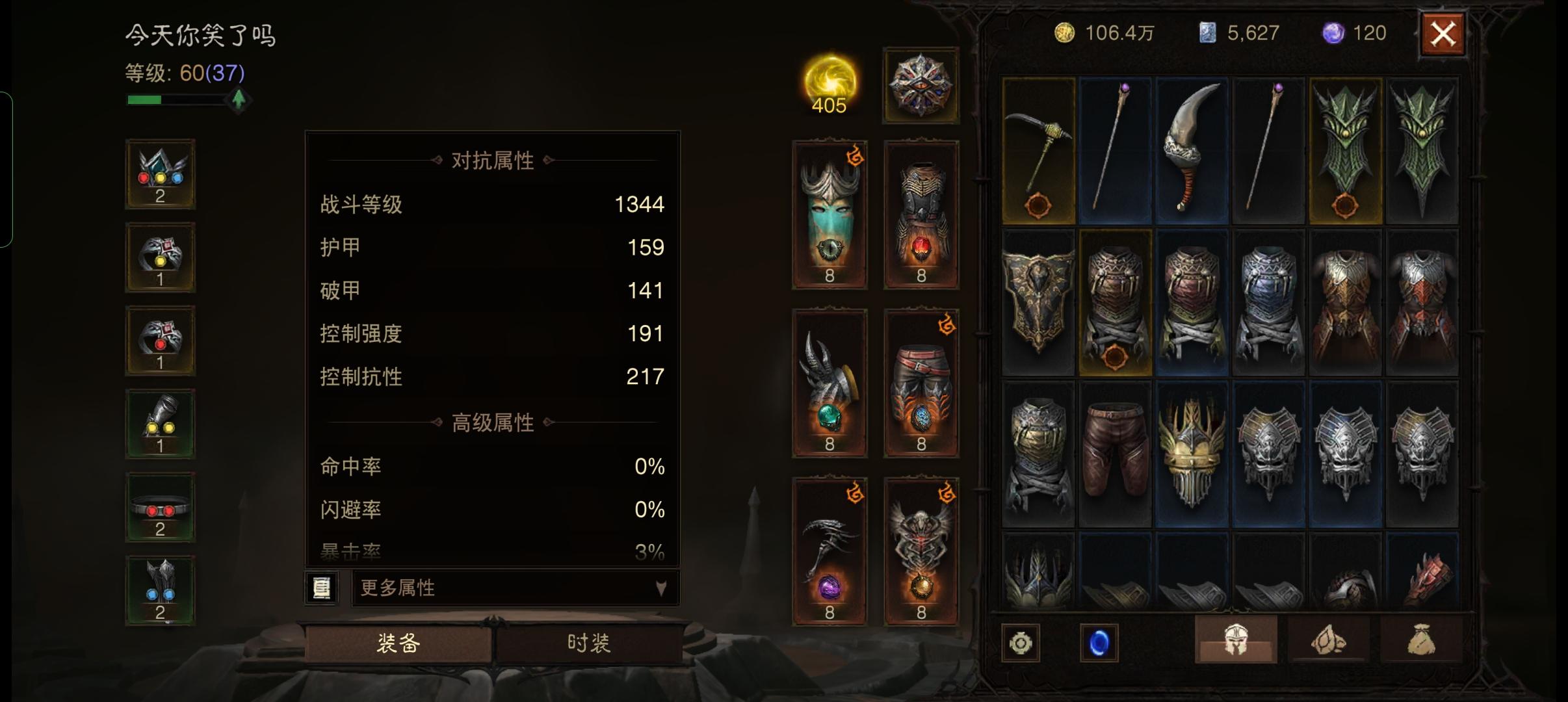
Task: Switch to the pouch bag tab
Action: tap(1420, 640)
